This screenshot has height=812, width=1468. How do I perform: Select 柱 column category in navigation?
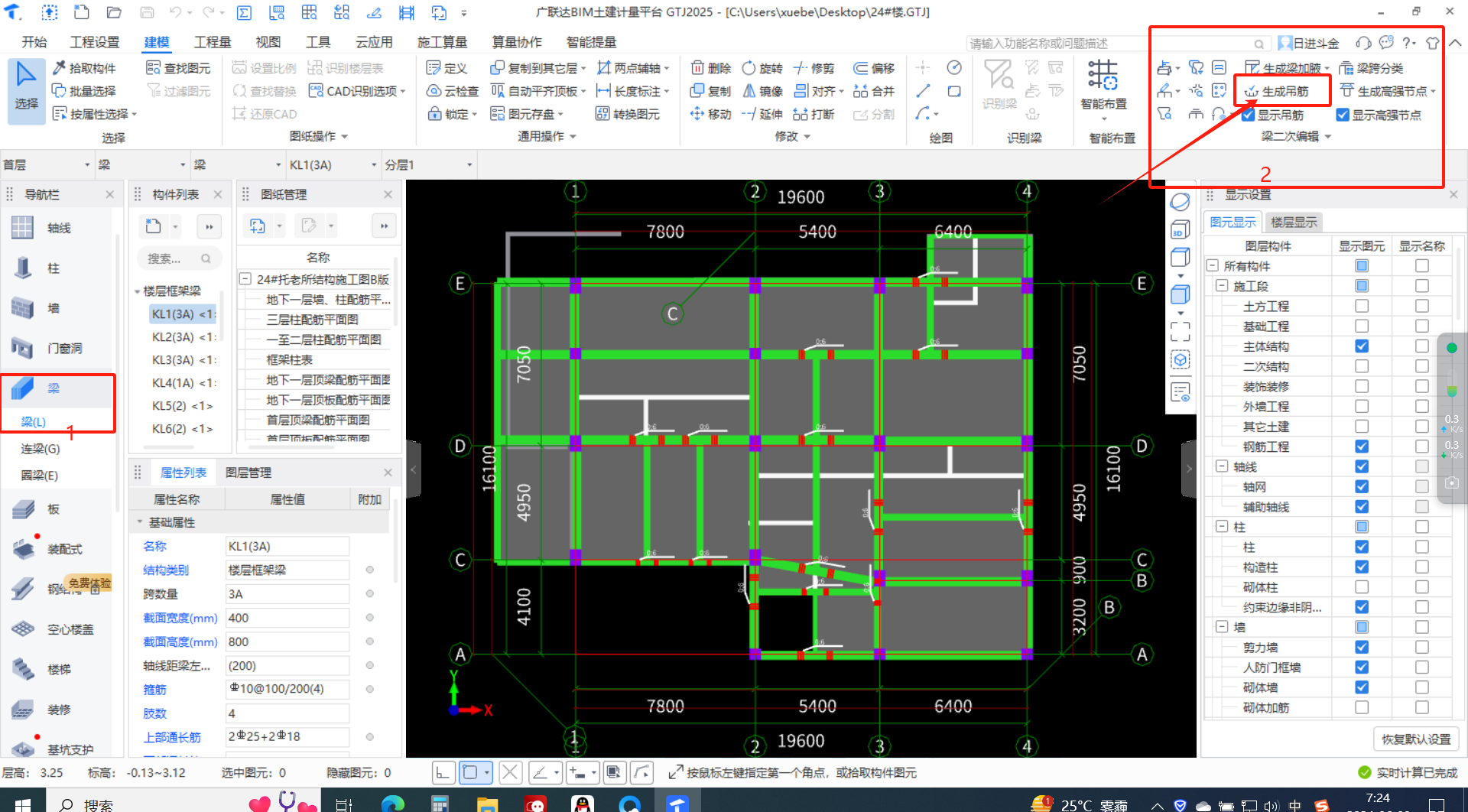pos(54,268)
